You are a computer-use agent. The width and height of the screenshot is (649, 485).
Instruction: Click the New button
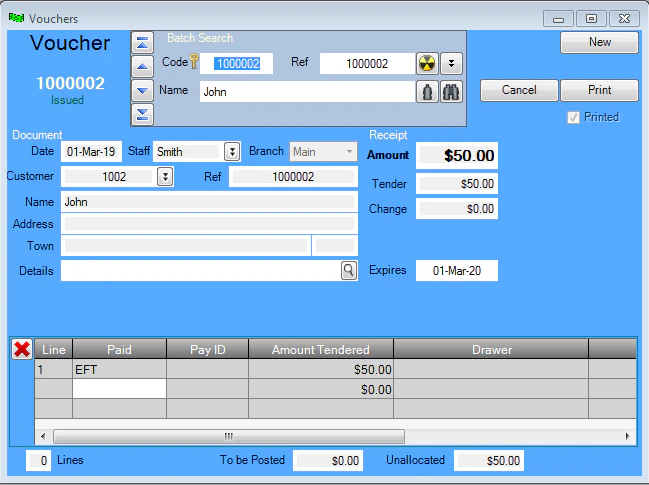coord(599,42)
